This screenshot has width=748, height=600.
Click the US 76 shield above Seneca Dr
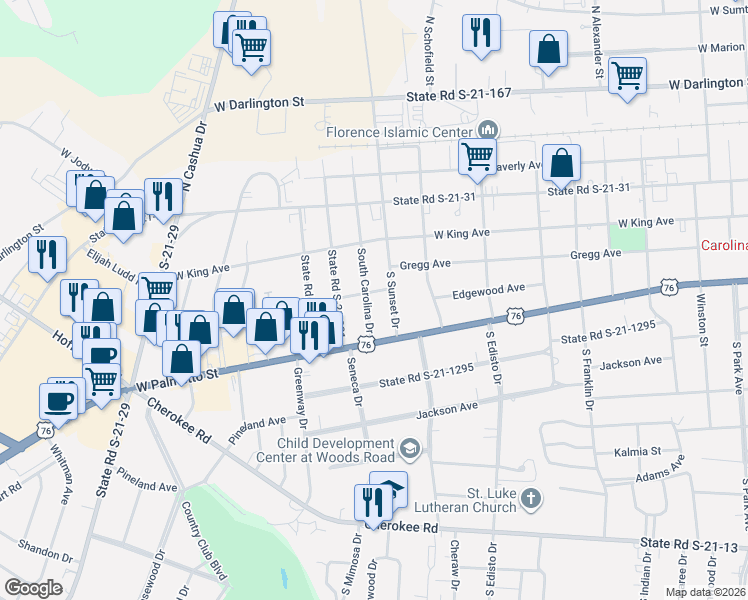[x=365, y=344]
